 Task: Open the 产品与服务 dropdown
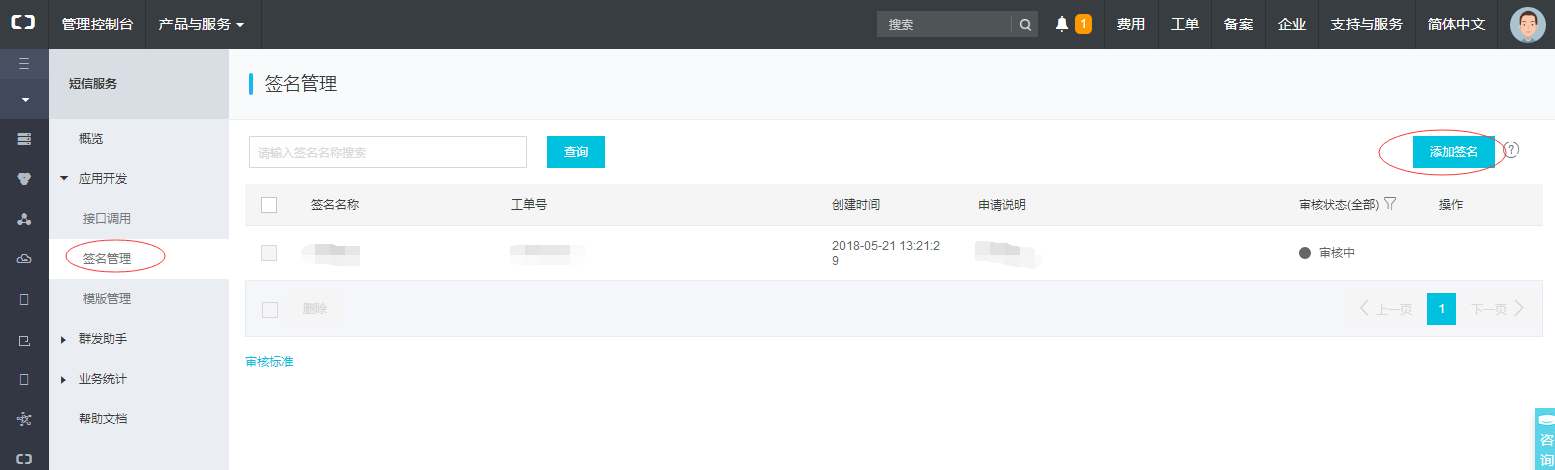click(x=201, y=24)
